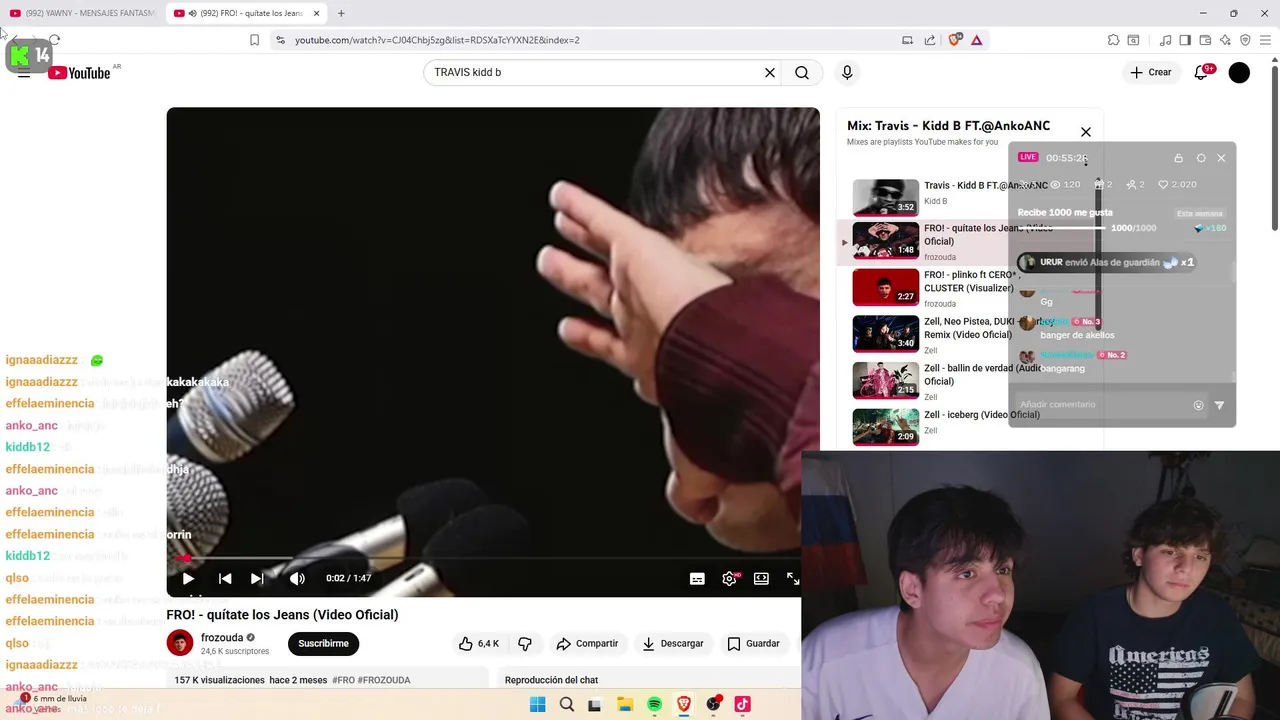This screenshot has height=720, width=1280.
Task: Dislike the video with thumbs down
Action: (x=525, y=643)
